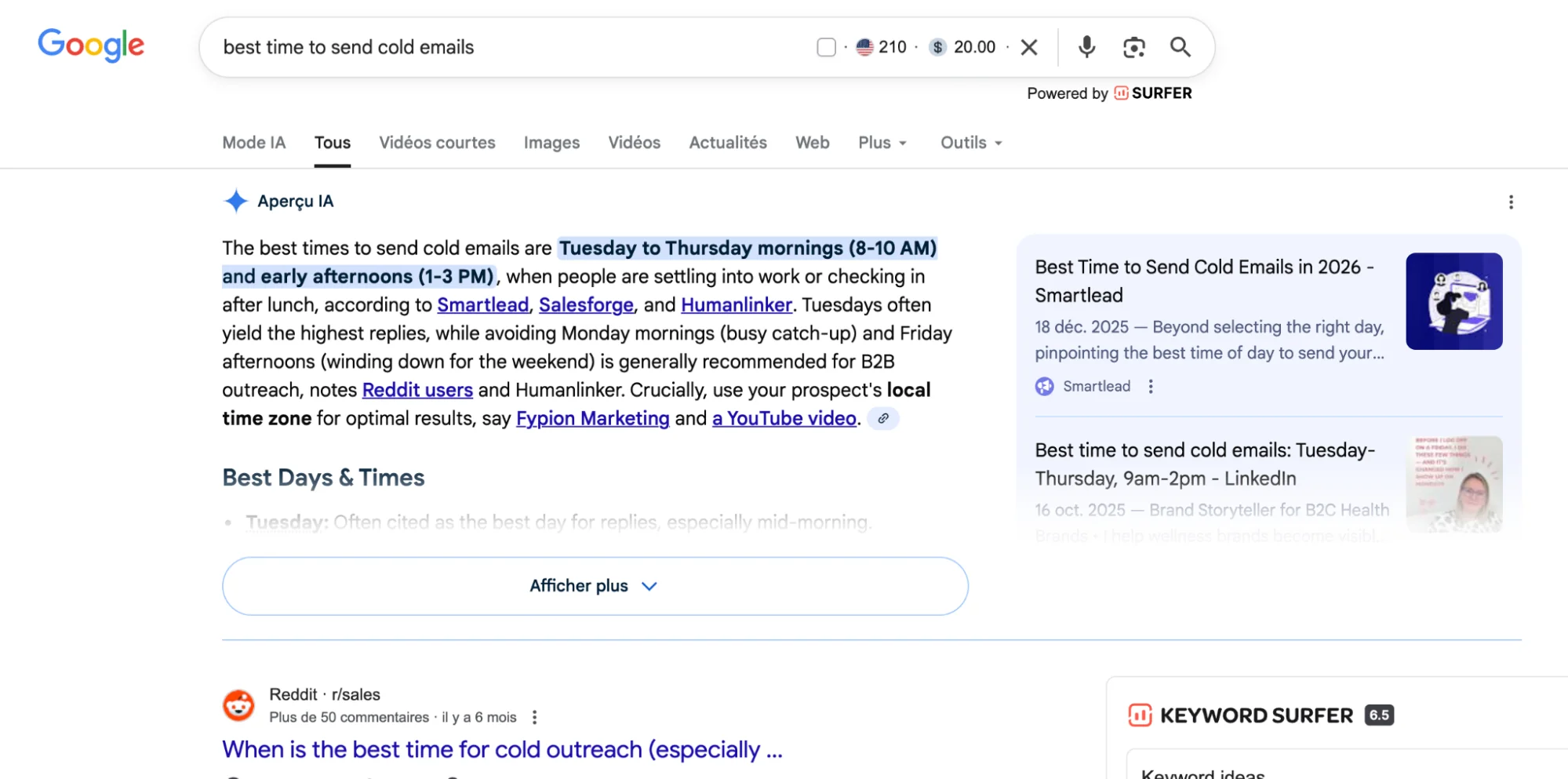Click the search volume value 210
1568x779 pixels.
[x=893, y=47]
